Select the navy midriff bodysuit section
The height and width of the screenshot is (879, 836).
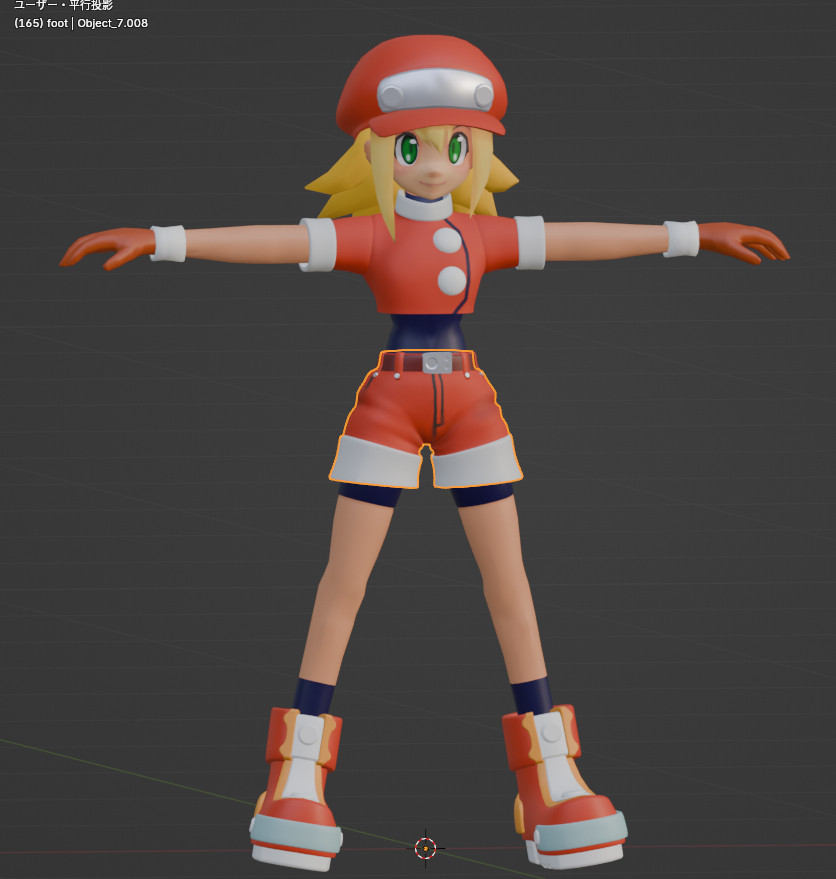(426, 332)
